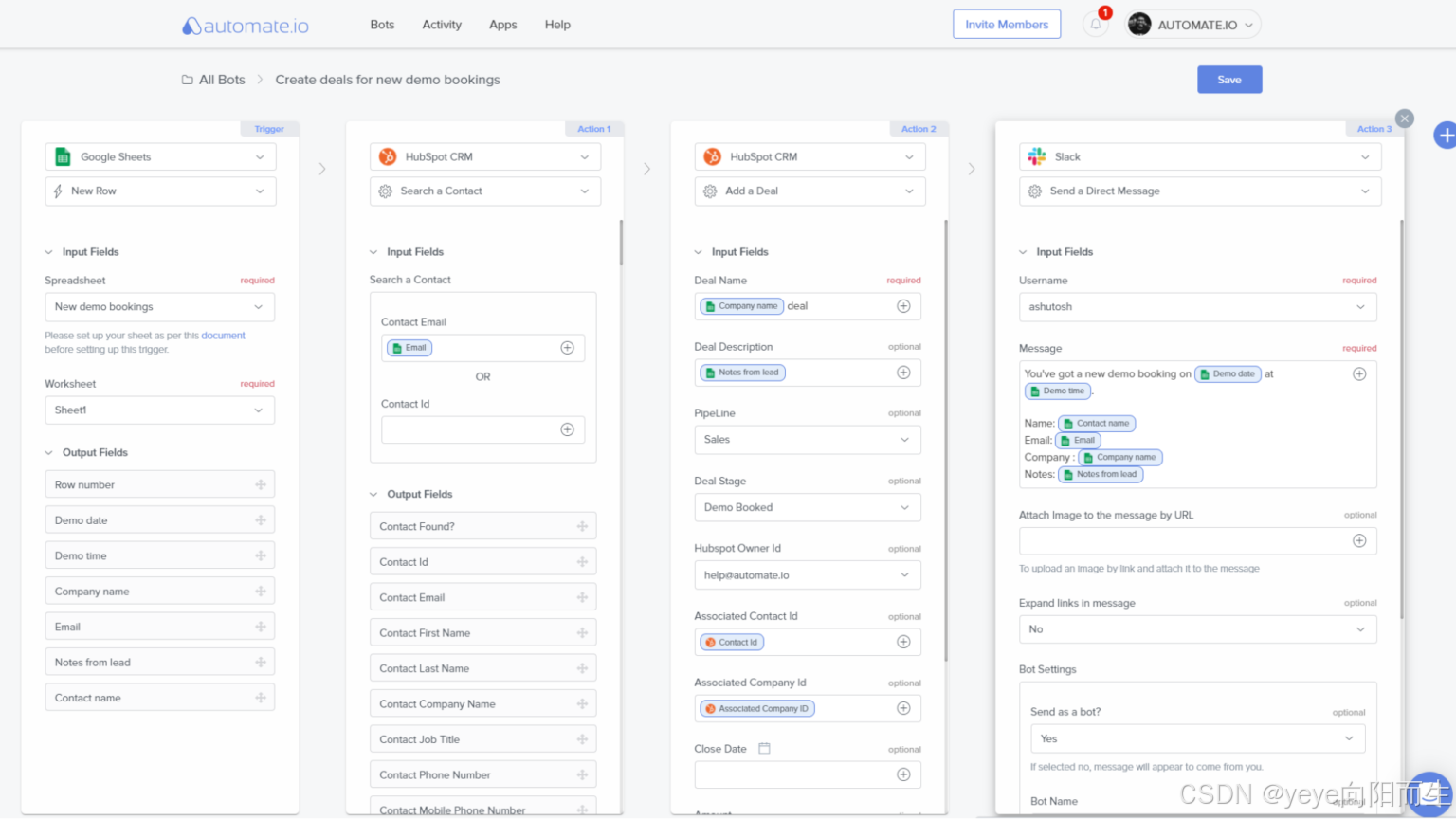The image size is (1456, 819).
Task: Open the Apps menu
Action: (503, 25)
